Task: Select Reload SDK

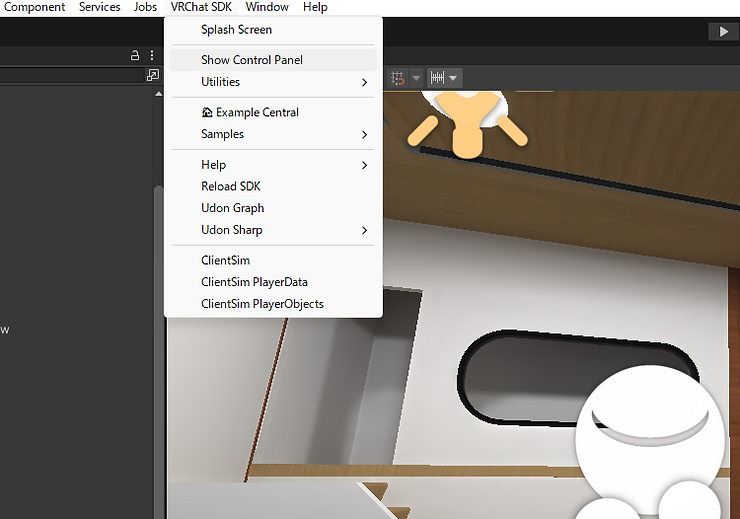Action: pyautogui.click(x=273, y=186)
